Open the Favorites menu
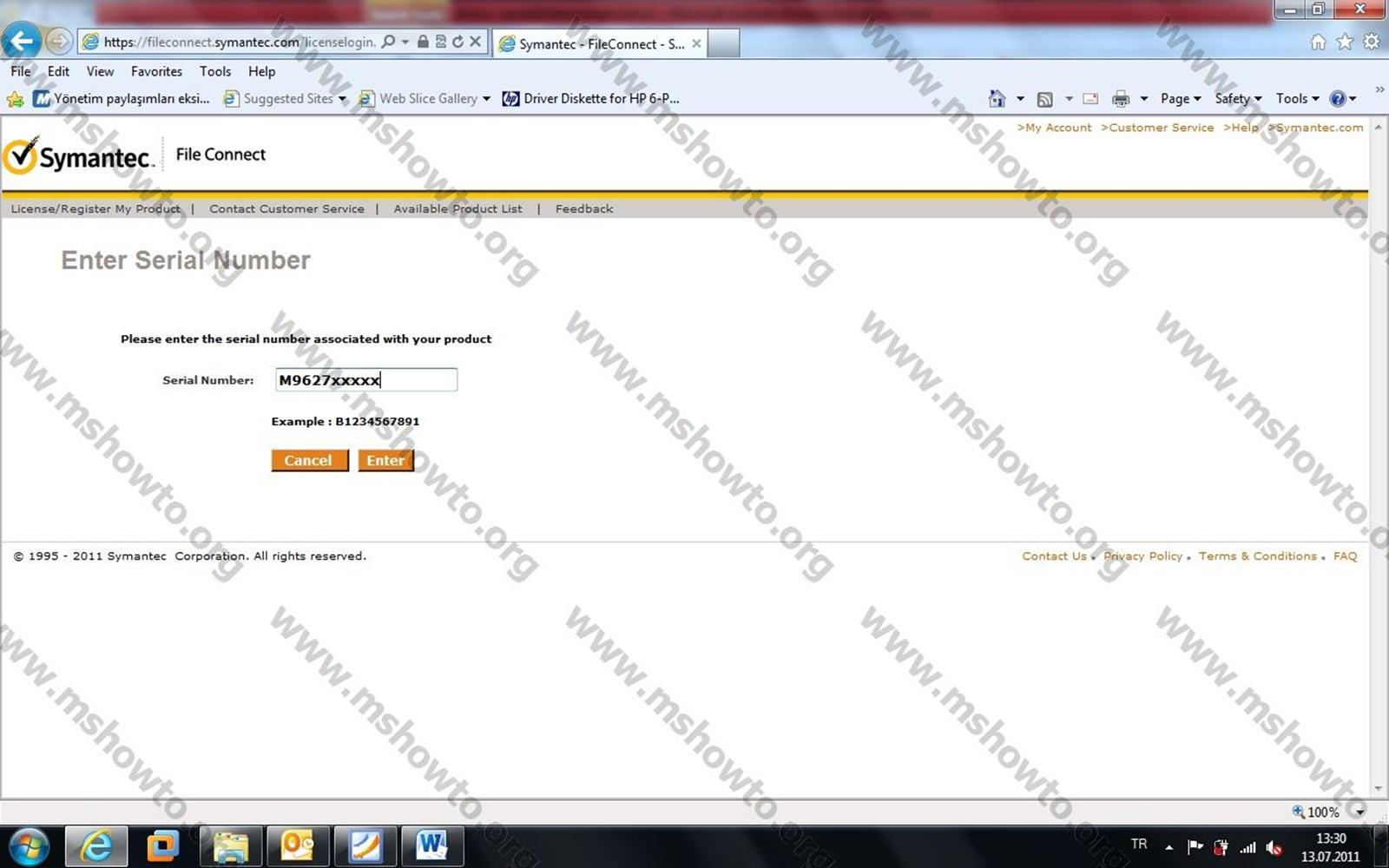This screenshot has height=868, width=1389. (x=156, y=71)
